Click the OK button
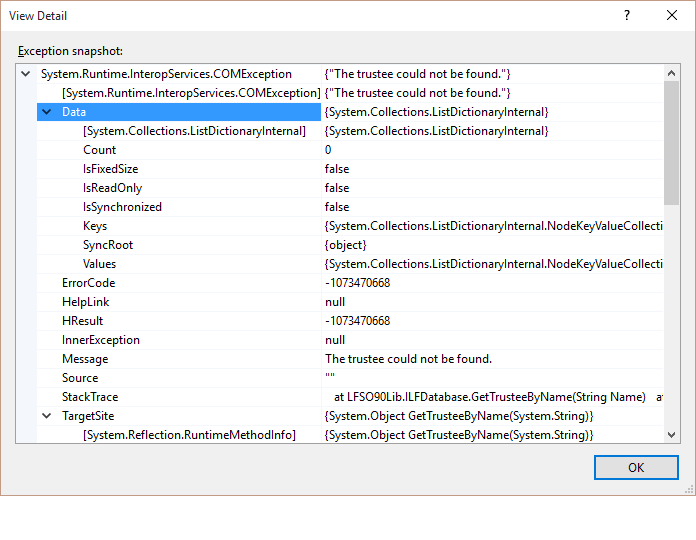This screenshot has height=540, width=696. click(635, 467)
